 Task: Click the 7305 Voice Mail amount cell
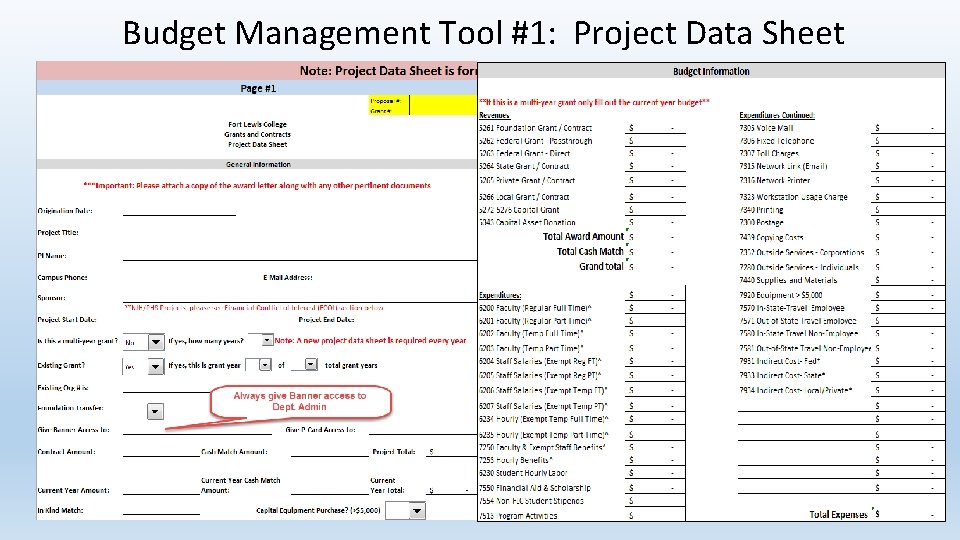point(908,128)
